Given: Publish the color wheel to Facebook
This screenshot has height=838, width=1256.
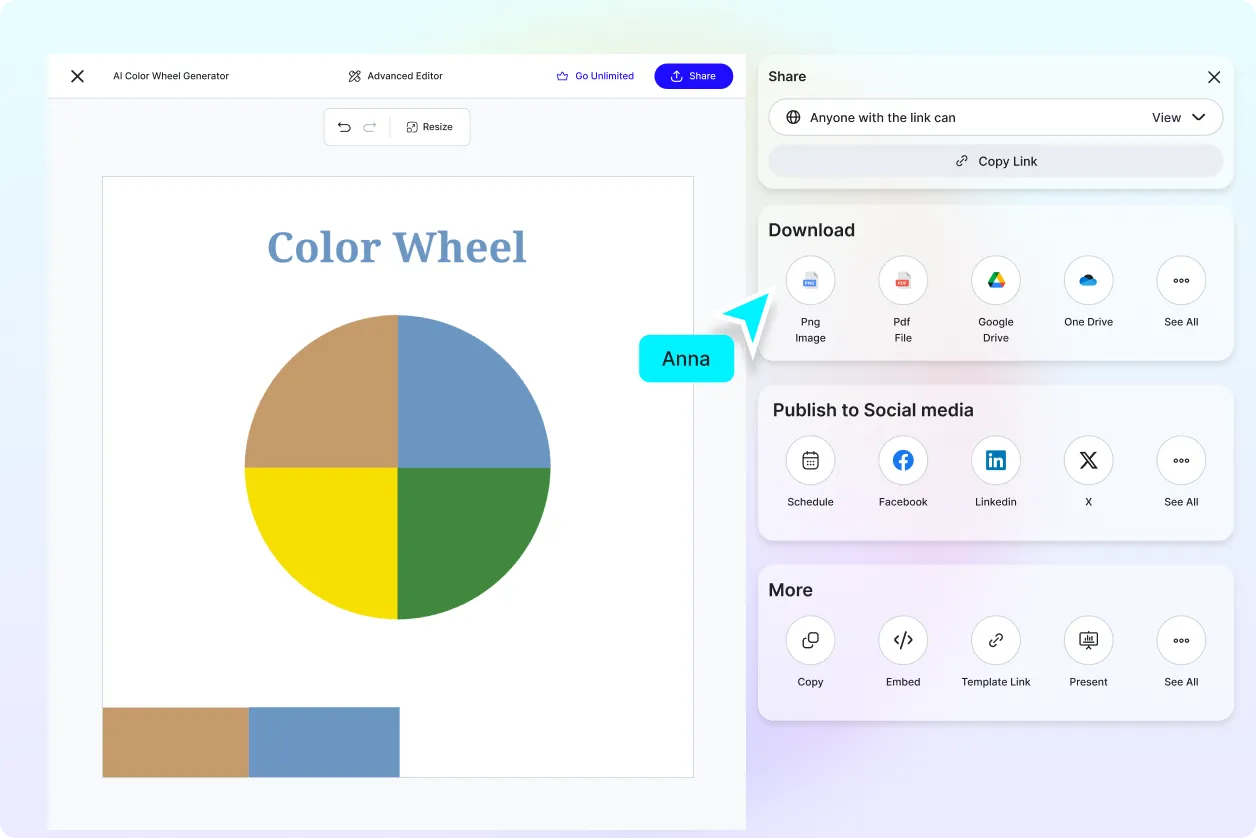Looking at the screenshot, I should tap(902, 460).
